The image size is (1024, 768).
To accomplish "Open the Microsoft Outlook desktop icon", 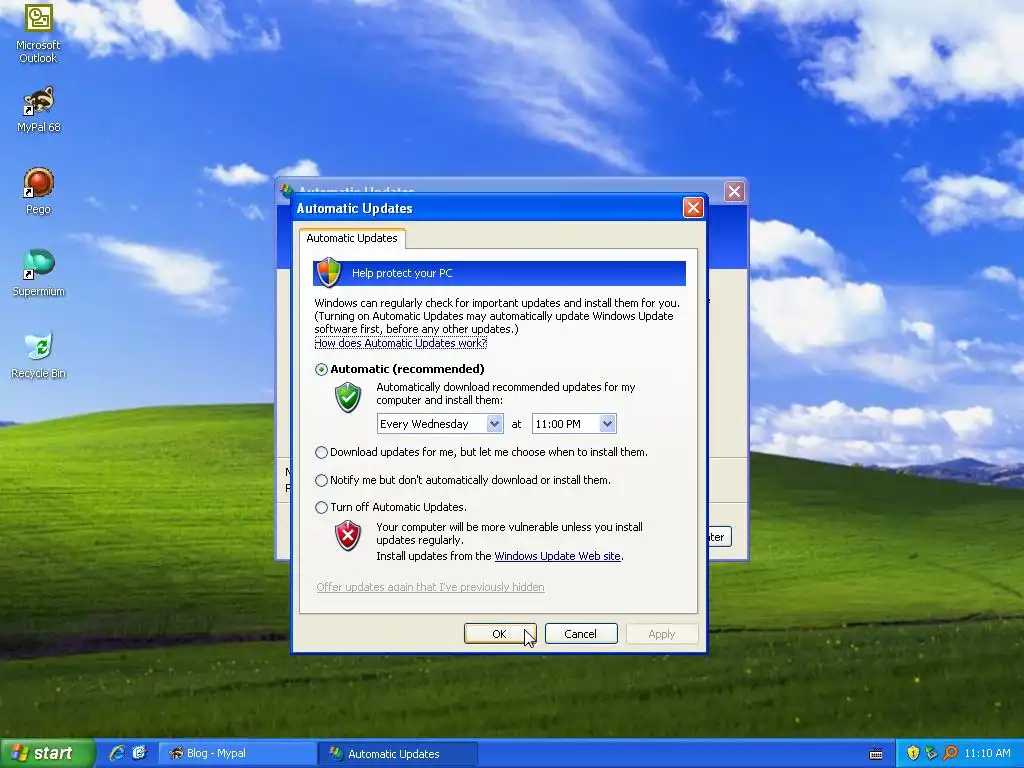I will click(x=38, y=33).
